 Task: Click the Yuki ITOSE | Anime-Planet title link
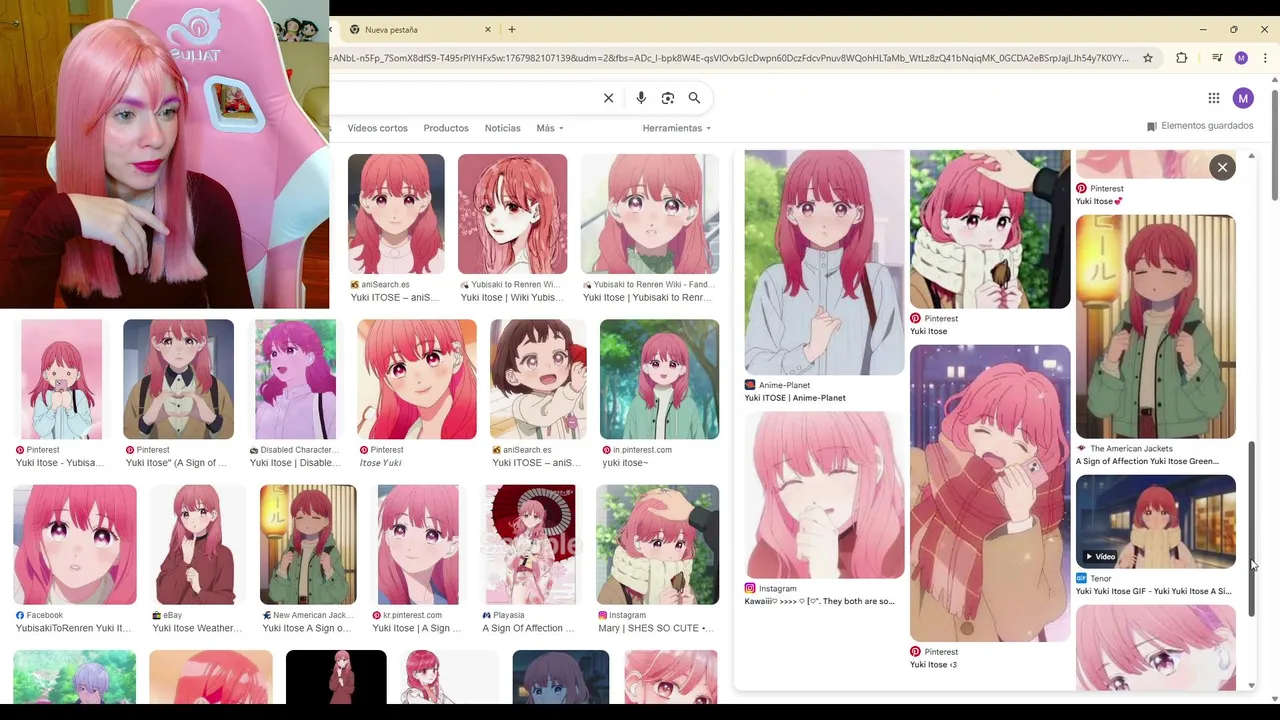click(x=795, y=398)
